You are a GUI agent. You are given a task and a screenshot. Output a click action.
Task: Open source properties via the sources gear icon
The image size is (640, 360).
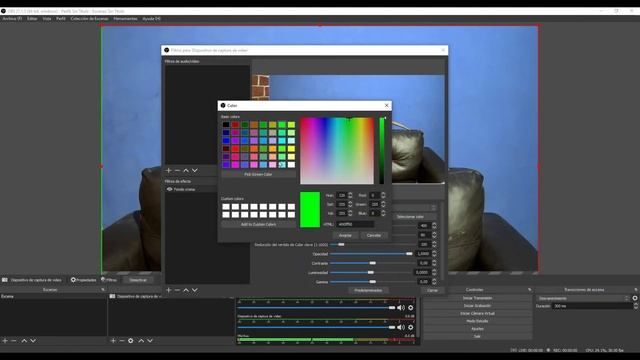[131, 340]
